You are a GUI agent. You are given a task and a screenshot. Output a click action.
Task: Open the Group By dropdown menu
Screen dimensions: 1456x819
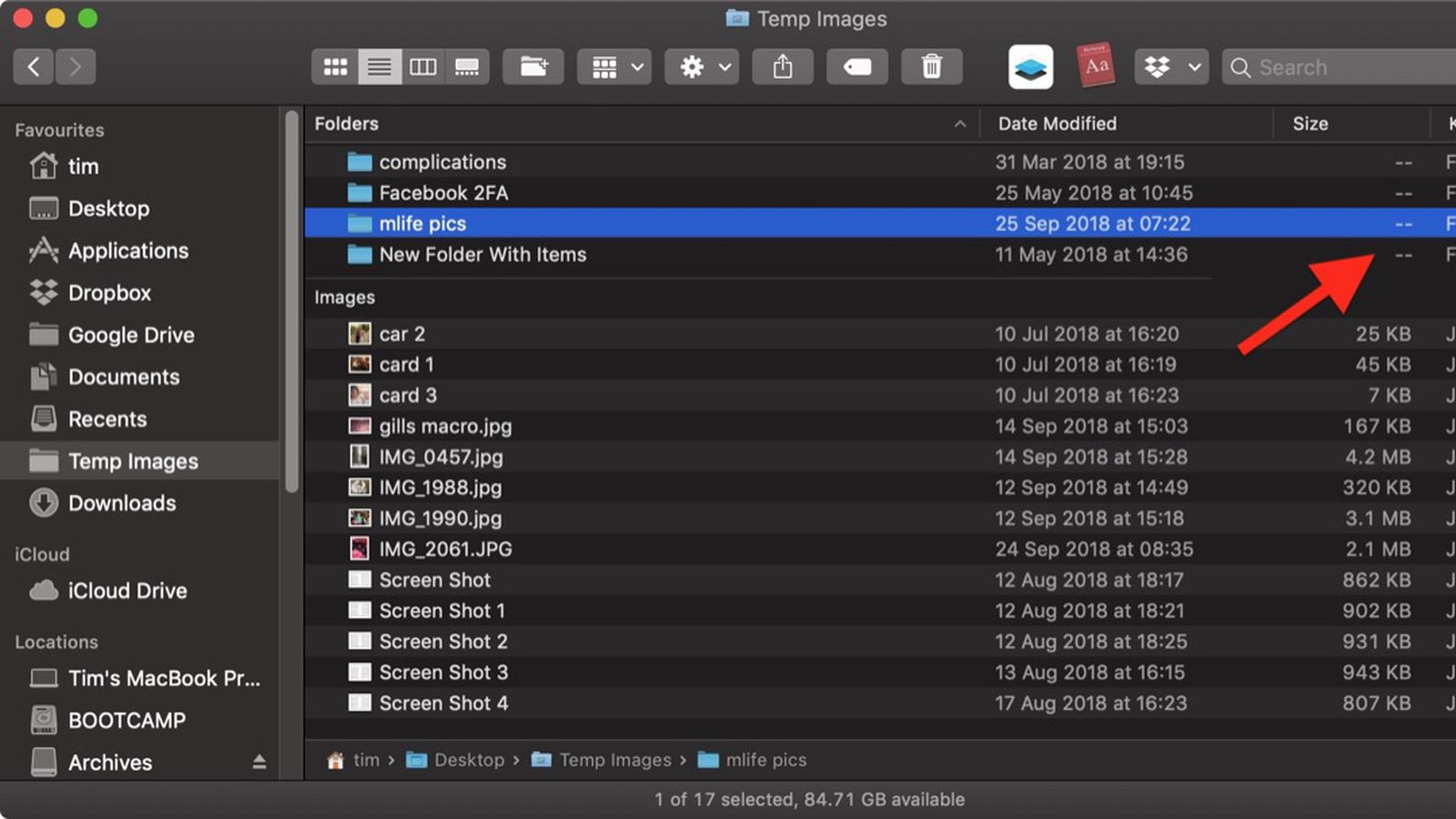click(x=615, y=67)
